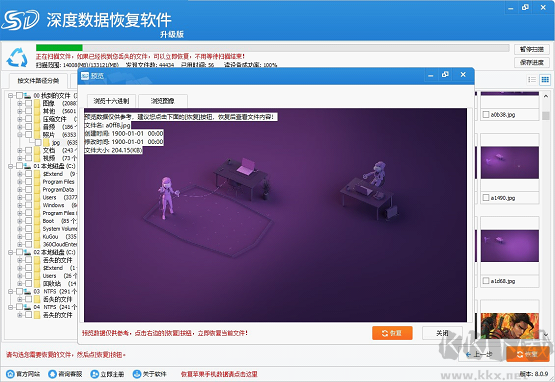The height and width of the screenshot is (382, 555).
Task: Click the 视频 folder icon
Action: 37,158
